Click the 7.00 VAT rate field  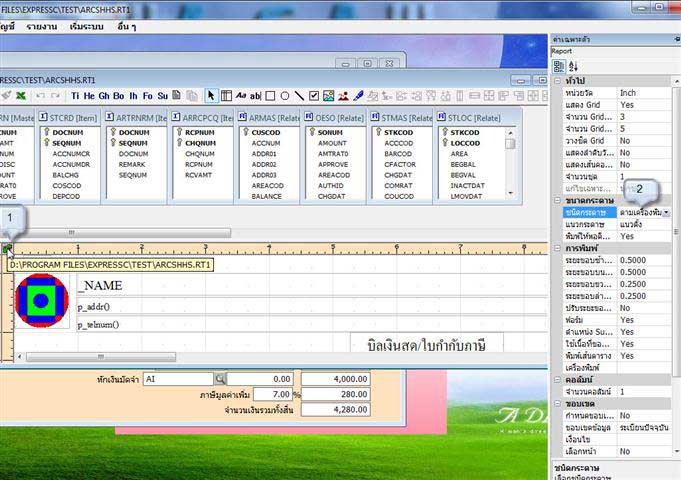(x=273, y=394)
